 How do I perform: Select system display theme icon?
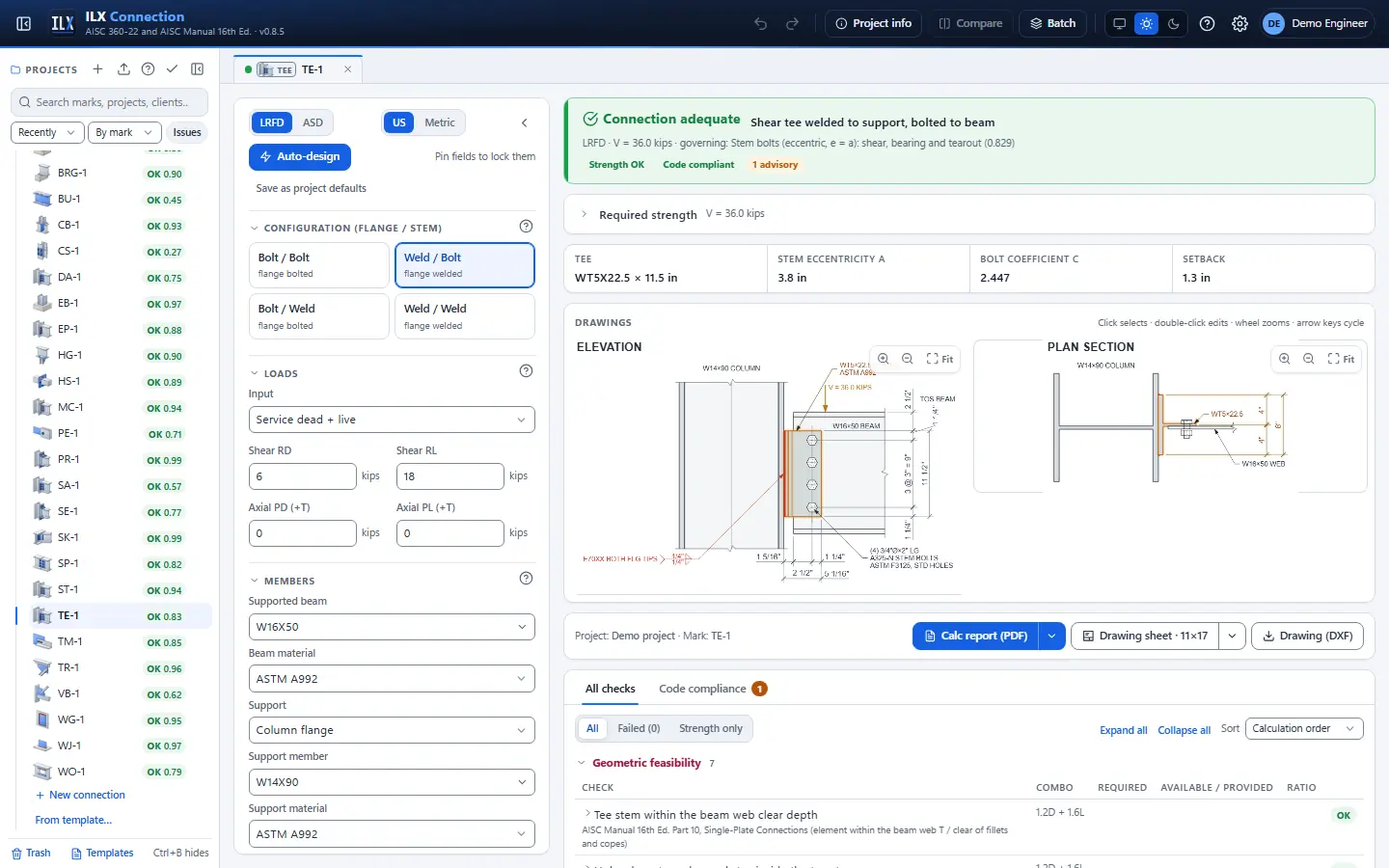click(x=1119, y=23)
